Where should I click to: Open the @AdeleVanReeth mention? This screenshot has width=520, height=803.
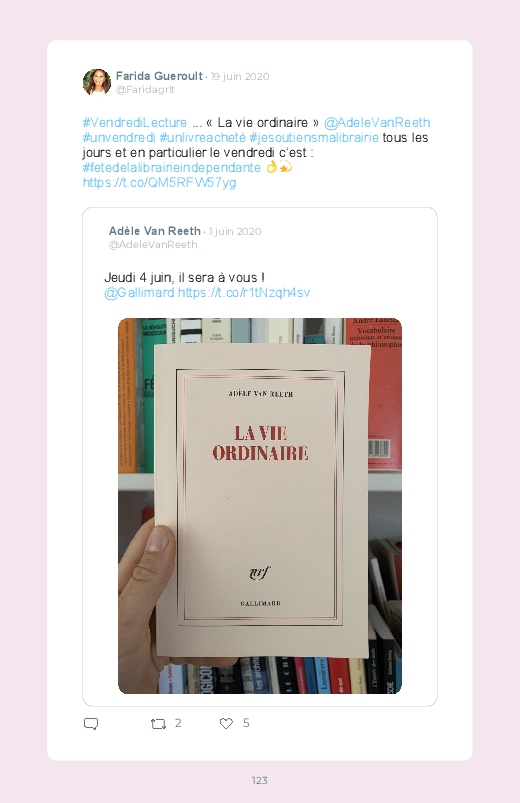pos(377,123)
